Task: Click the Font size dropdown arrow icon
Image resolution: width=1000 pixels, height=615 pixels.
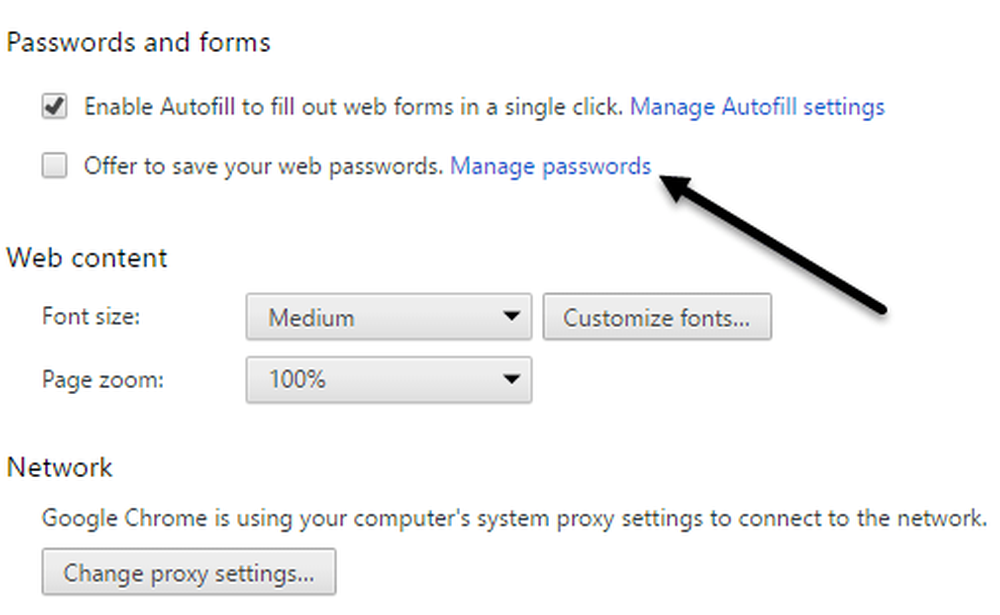Action: [511, 316]
